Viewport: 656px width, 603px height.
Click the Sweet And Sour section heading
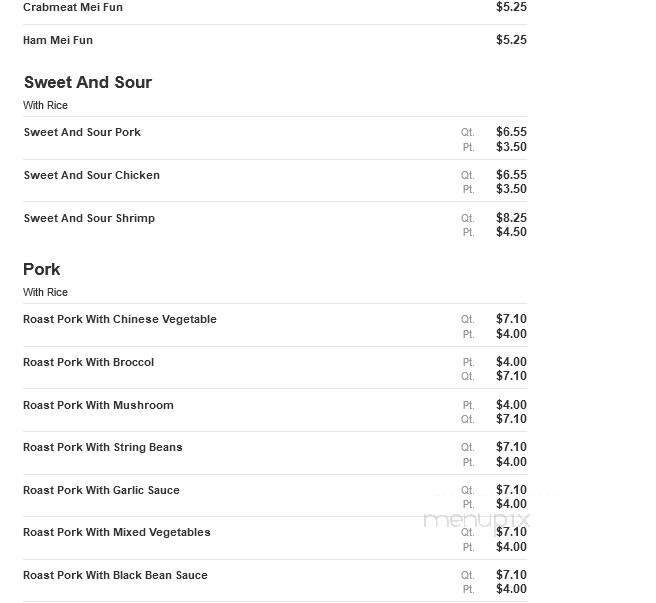pos(88,82)
